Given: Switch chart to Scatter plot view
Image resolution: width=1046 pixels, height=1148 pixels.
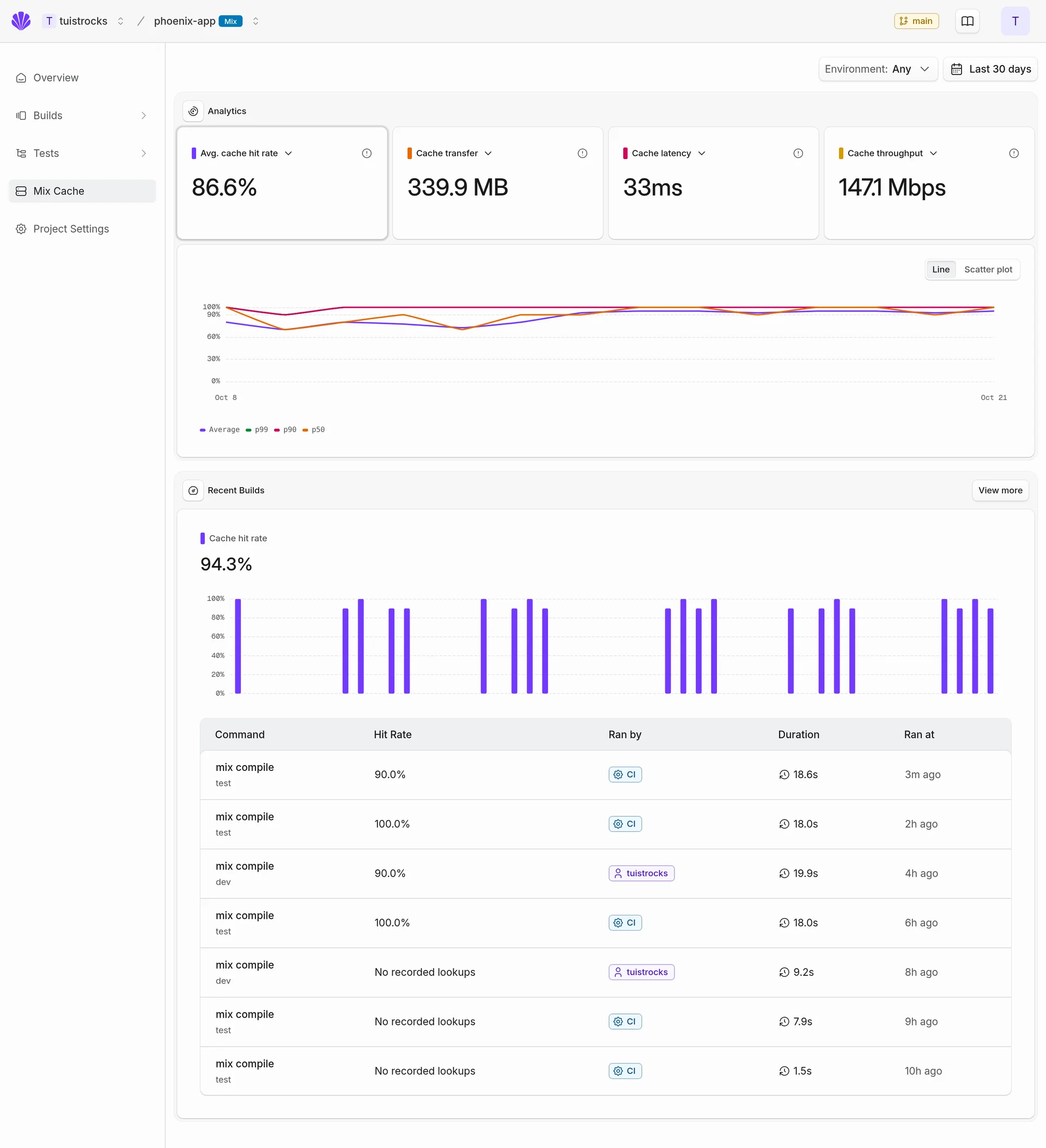Looking at the screenshot, I should pyautogui.click(x=988, y=269).
